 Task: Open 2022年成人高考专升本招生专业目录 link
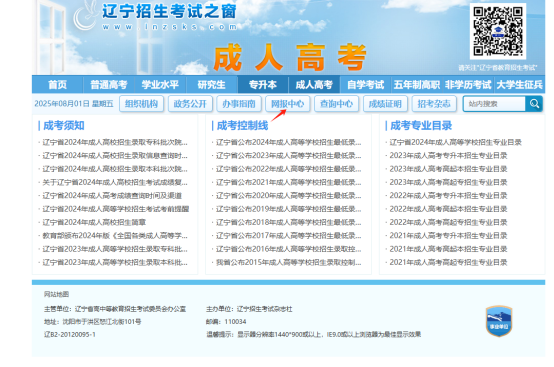pos(448,196)
